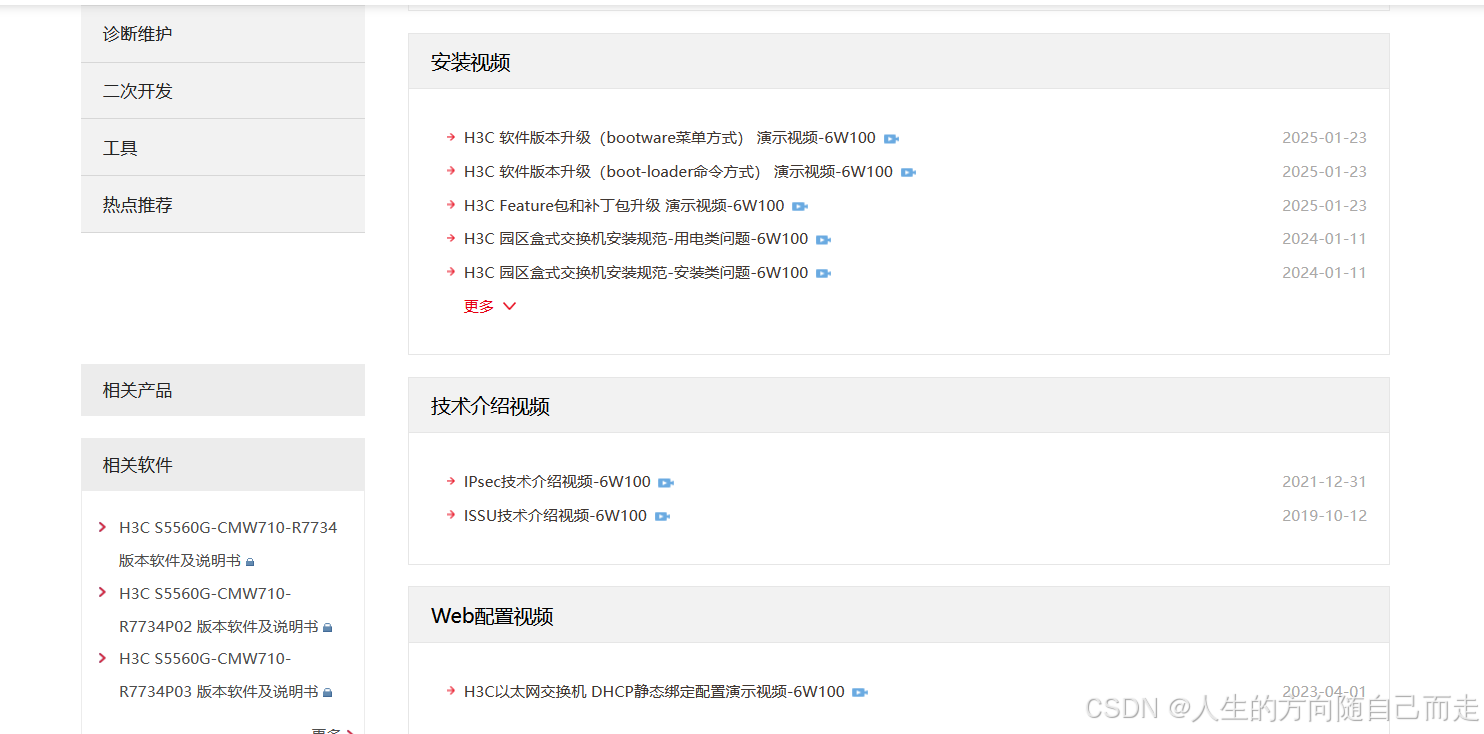The image size is (1484, 734).
Task: Click video icon beside 安装规范-用电类问题-6W100
Action: [823, 240]
